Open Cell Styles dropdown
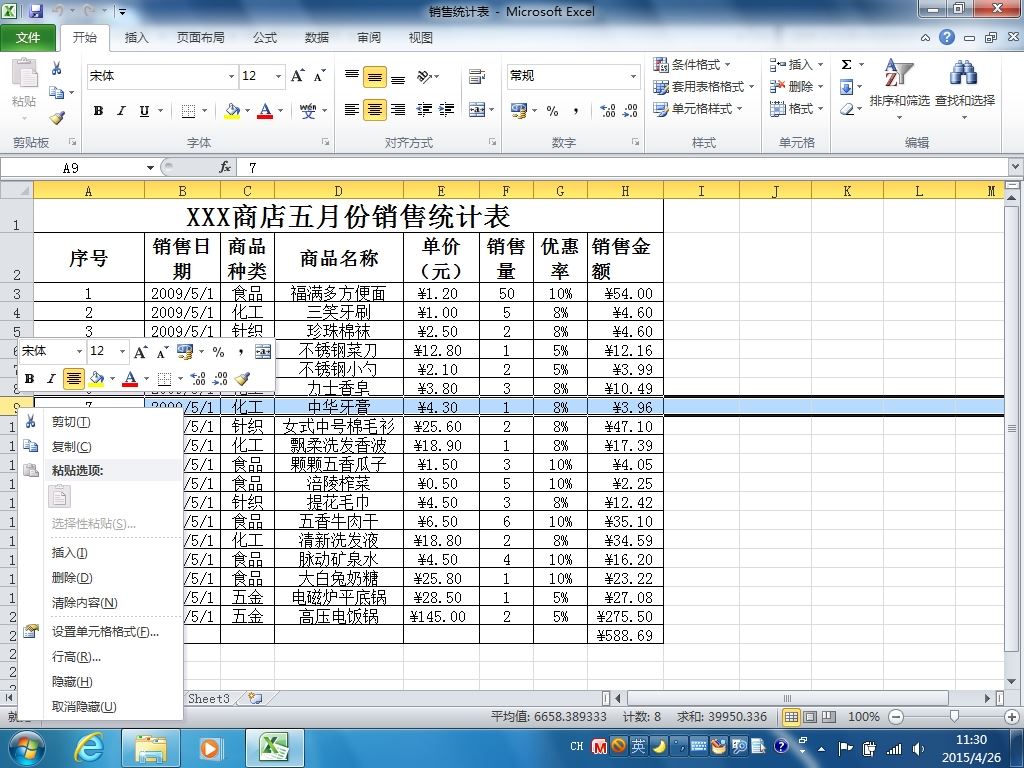 tap(699, 109)
